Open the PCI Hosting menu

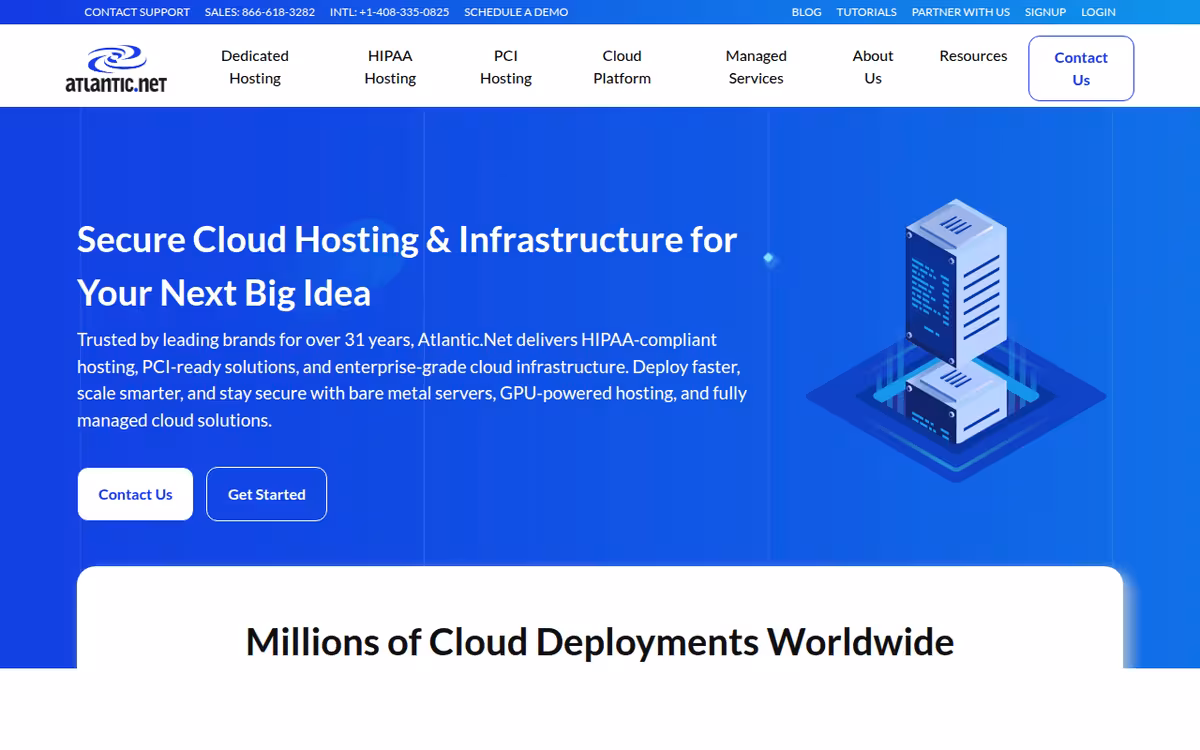[506, 67]
